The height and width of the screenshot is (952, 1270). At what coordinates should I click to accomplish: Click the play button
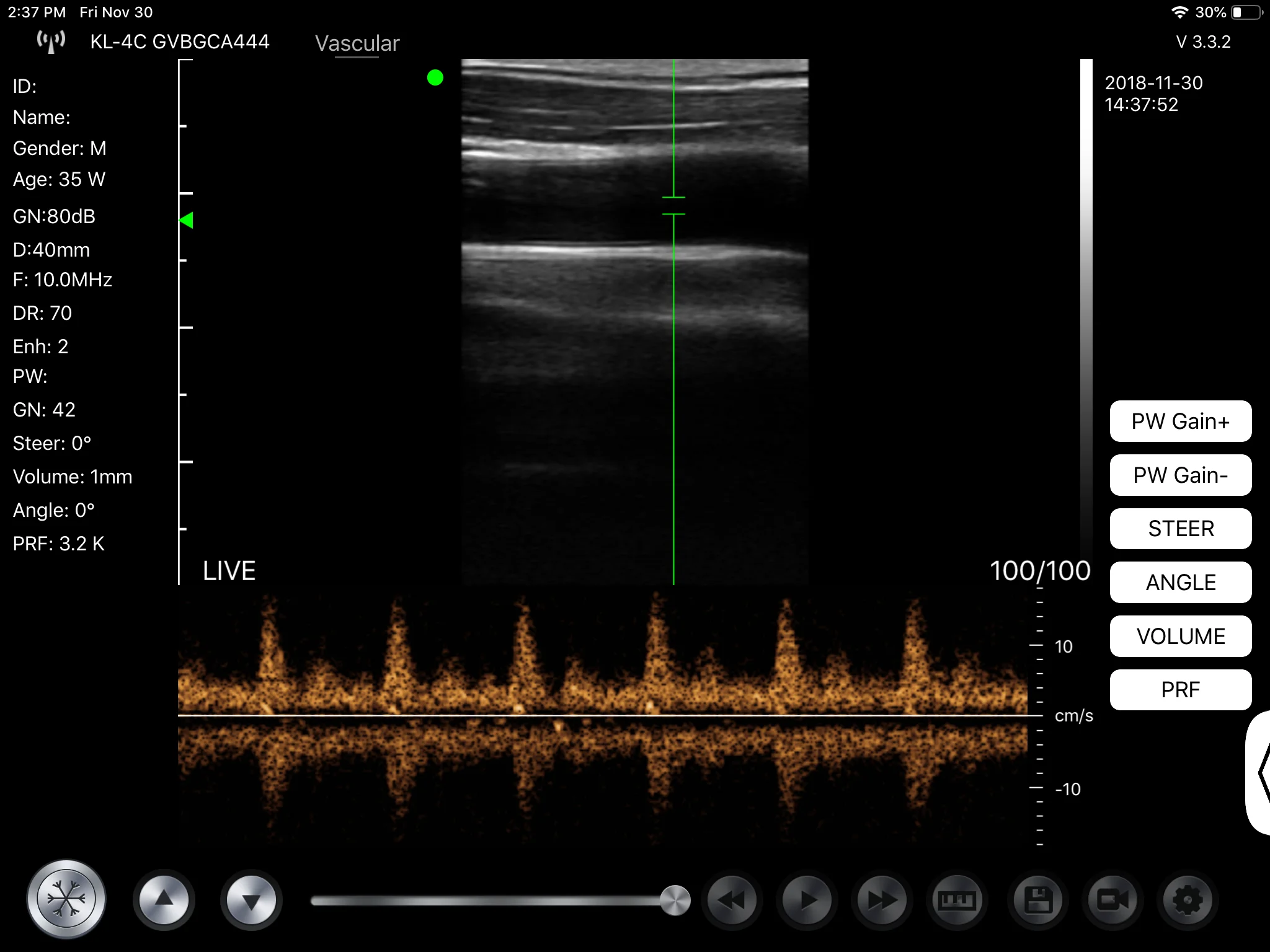pyautogui.click(x=807, y=900)
